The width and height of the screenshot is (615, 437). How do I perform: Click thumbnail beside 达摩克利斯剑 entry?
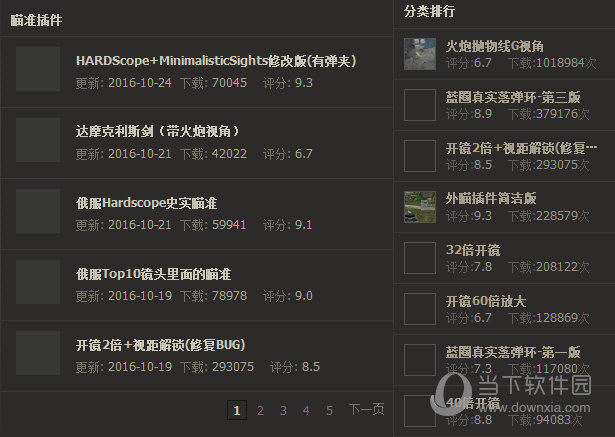point(38,141)
